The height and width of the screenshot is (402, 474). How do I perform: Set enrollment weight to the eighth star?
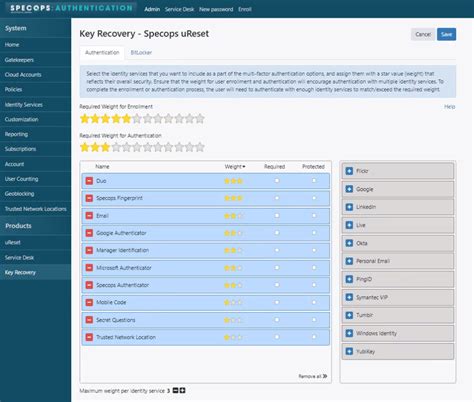158,119
